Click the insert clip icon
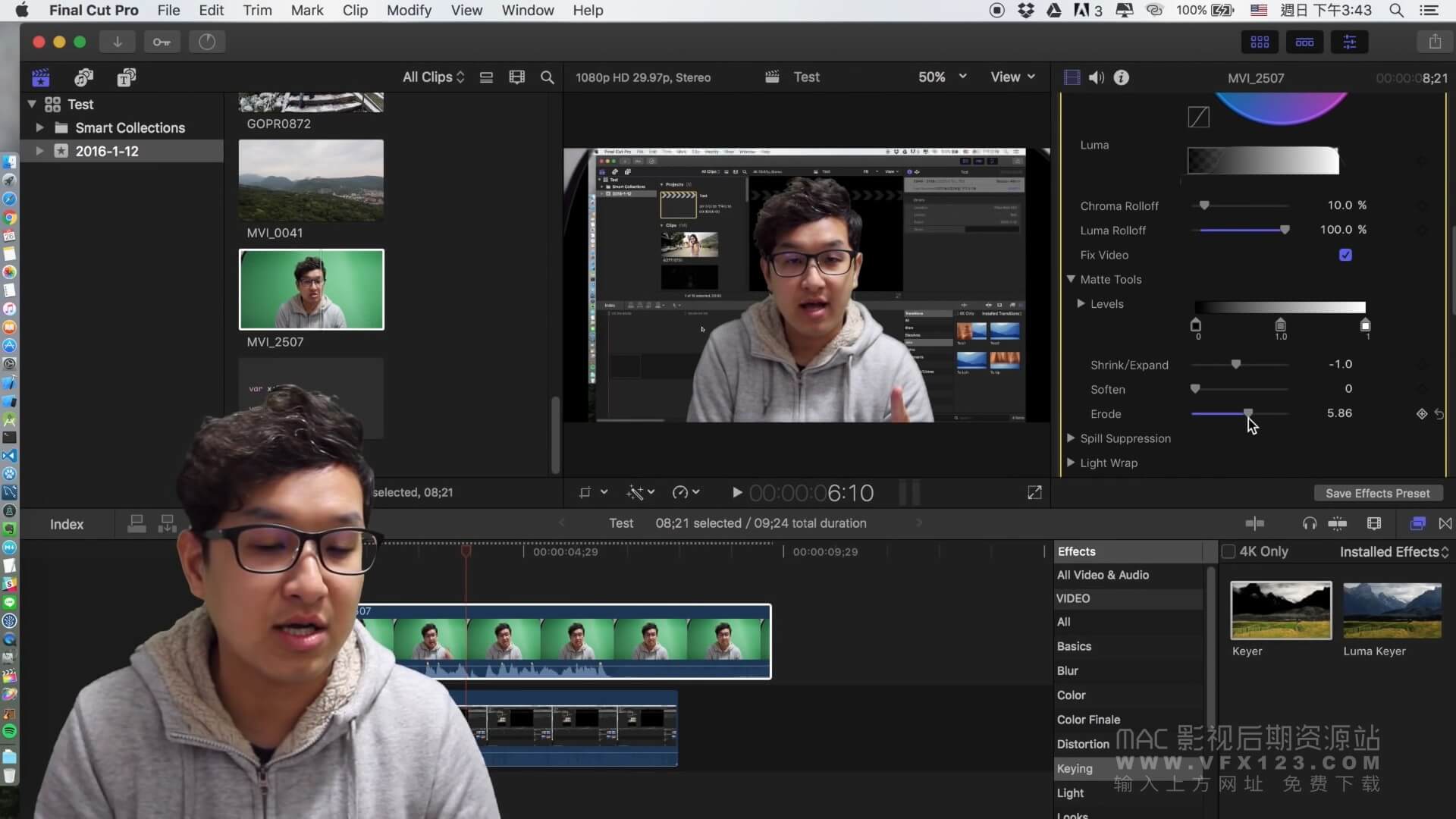Screen dimensions: 1456x819 167,524
